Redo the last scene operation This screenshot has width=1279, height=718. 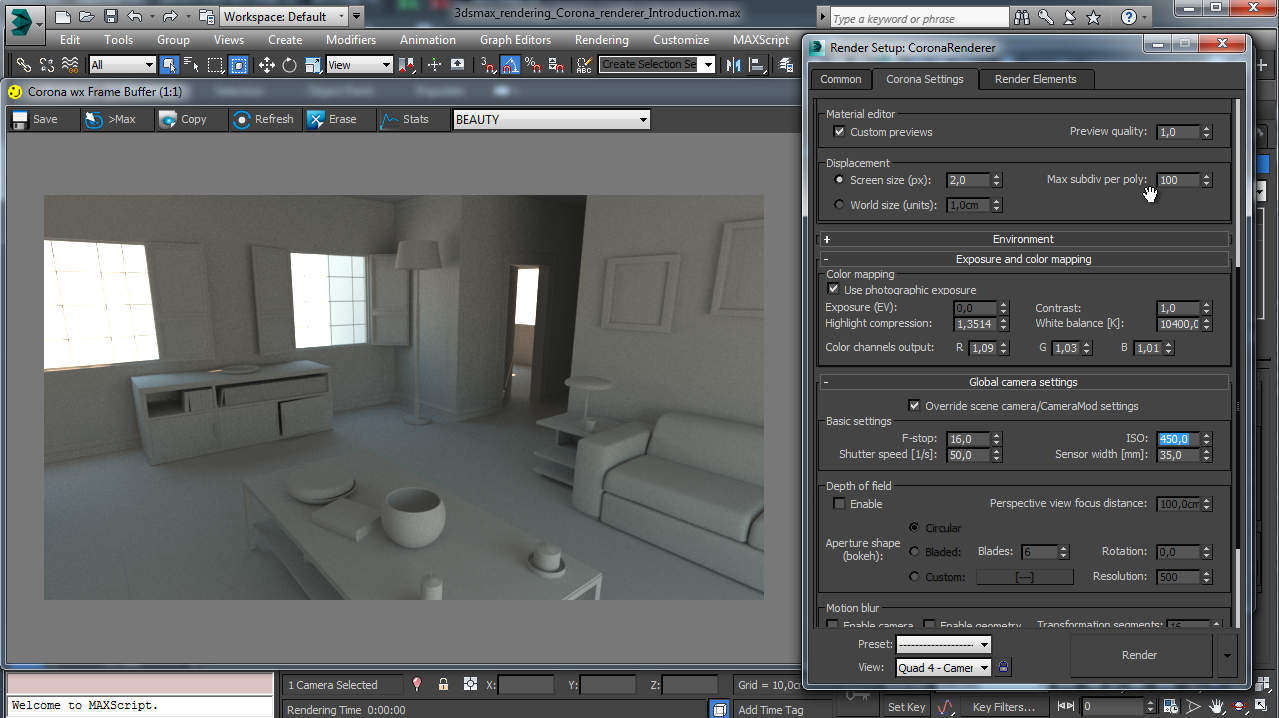tap(170, 17)
